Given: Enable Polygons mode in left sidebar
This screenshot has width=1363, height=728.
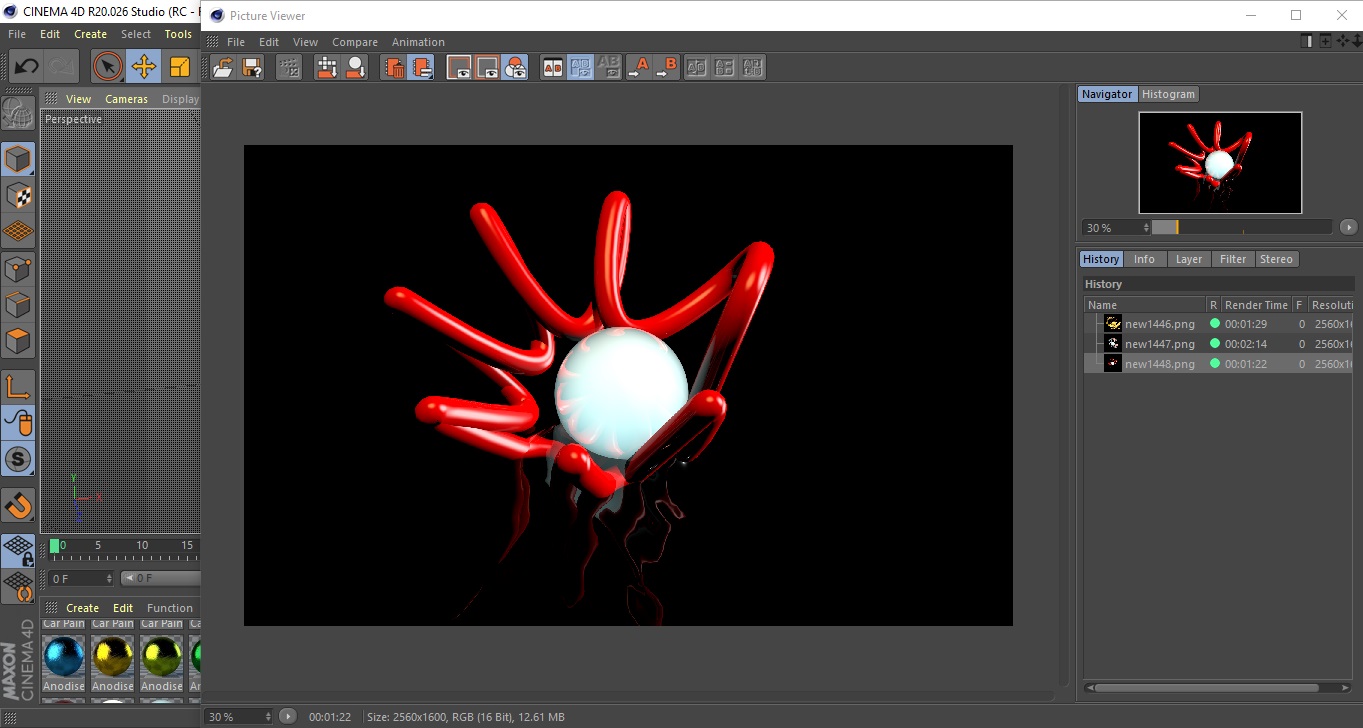Looking at the screenshot, I should [18, 341].
